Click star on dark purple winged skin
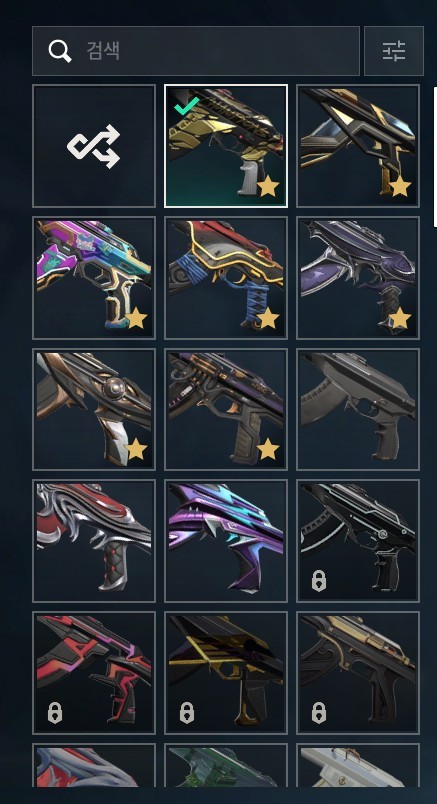437x804 pixels. (400, 319)
